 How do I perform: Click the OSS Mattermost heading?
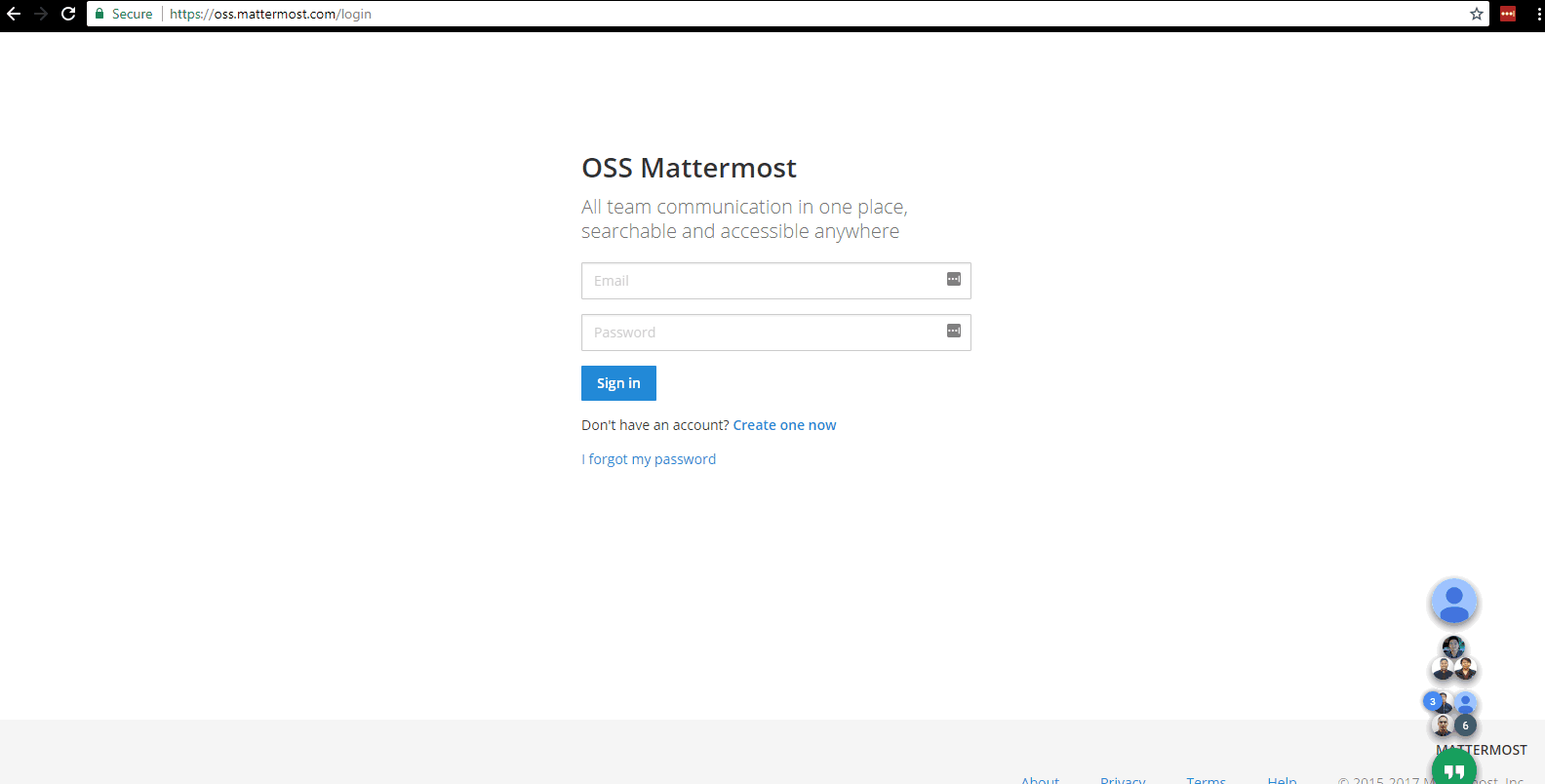[689, 168]
